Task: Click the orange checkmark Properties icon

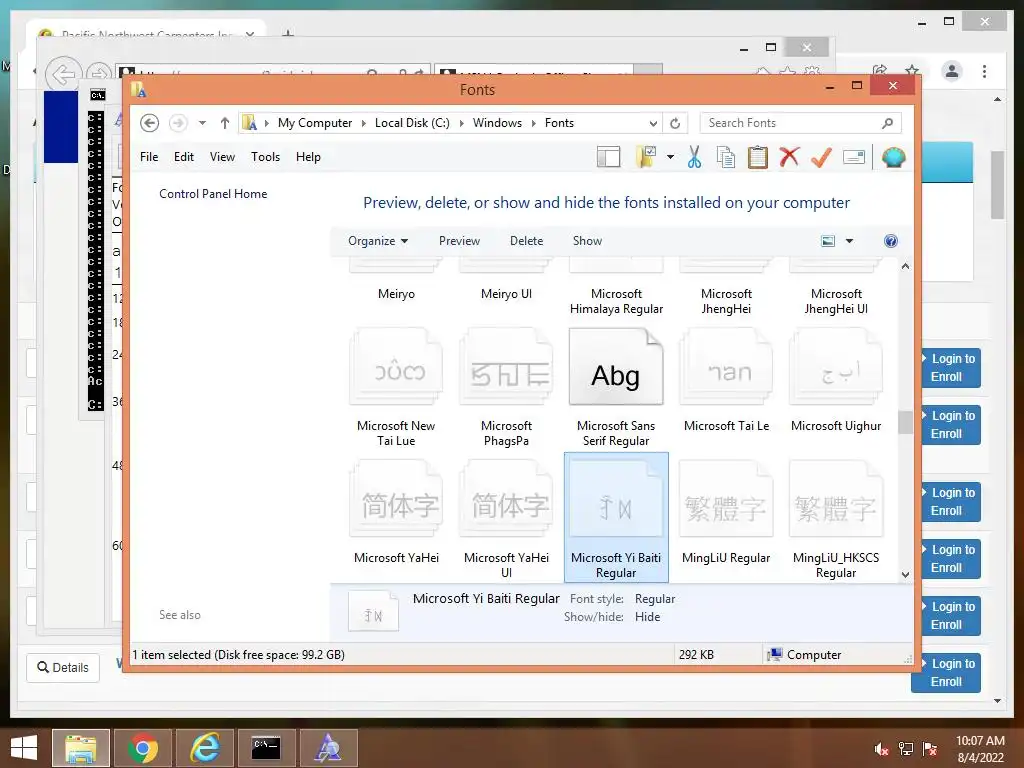Action: 821,157
